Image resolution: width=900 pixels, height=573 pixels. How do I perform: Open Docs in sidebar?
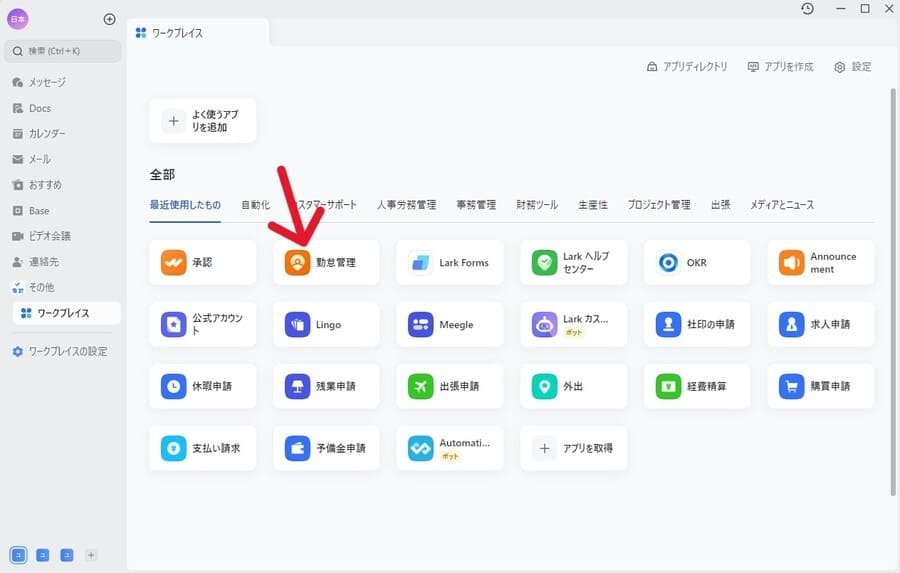click(x=63, y=108)
